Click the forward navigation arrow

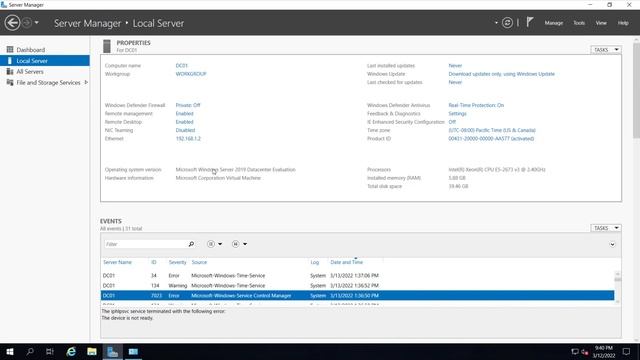(x=27, y=23)
